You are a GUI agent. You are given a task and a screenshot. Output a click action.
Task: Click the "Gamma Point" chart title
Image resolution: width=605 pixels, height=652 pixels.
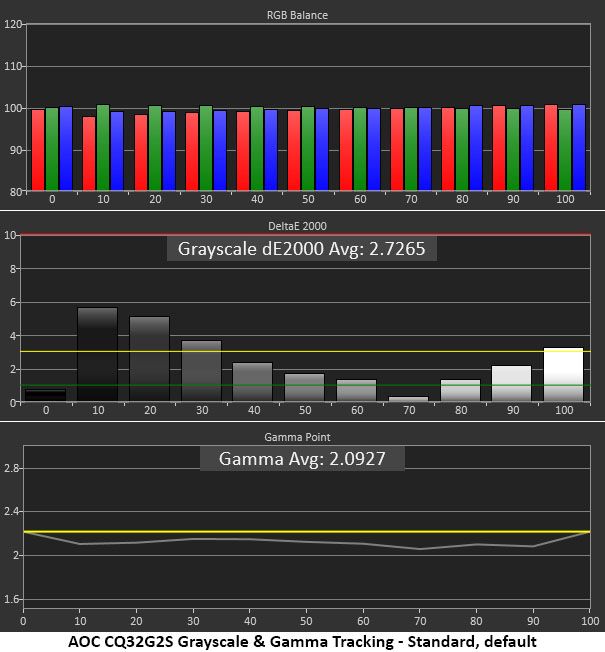coord(297,437)
